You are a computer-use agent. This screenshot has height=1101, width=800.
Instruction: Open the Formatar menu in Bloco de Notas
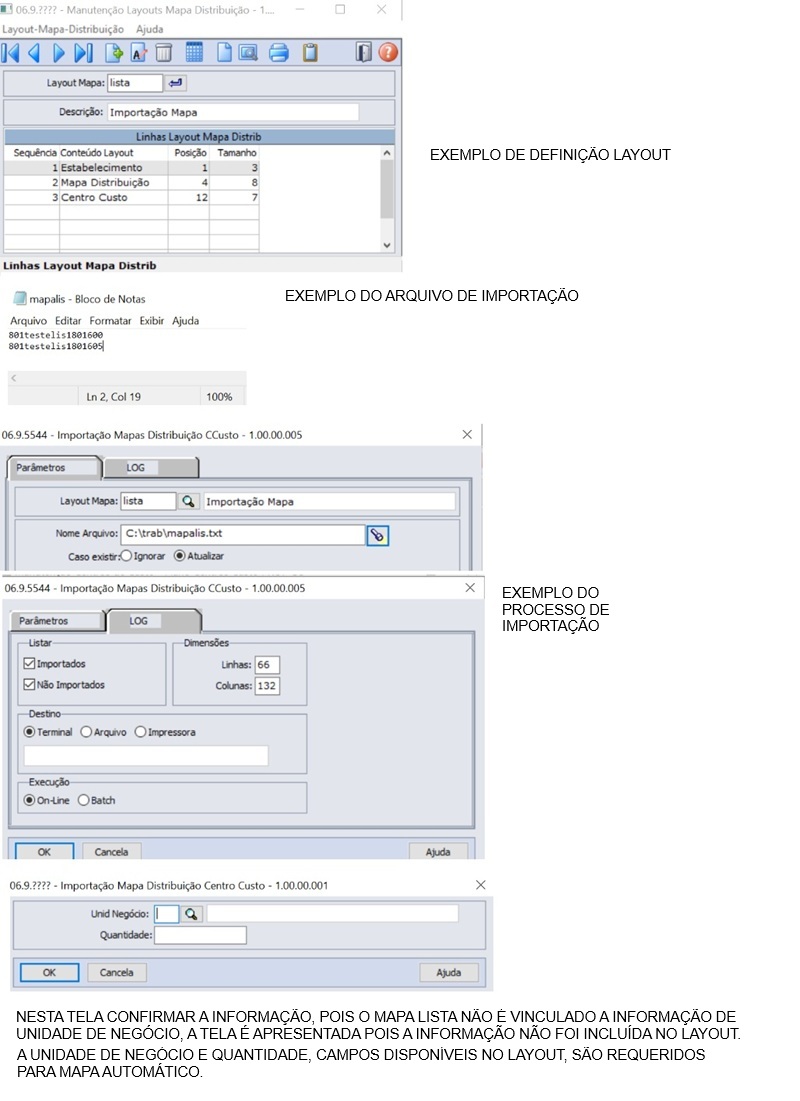[110, 321]
